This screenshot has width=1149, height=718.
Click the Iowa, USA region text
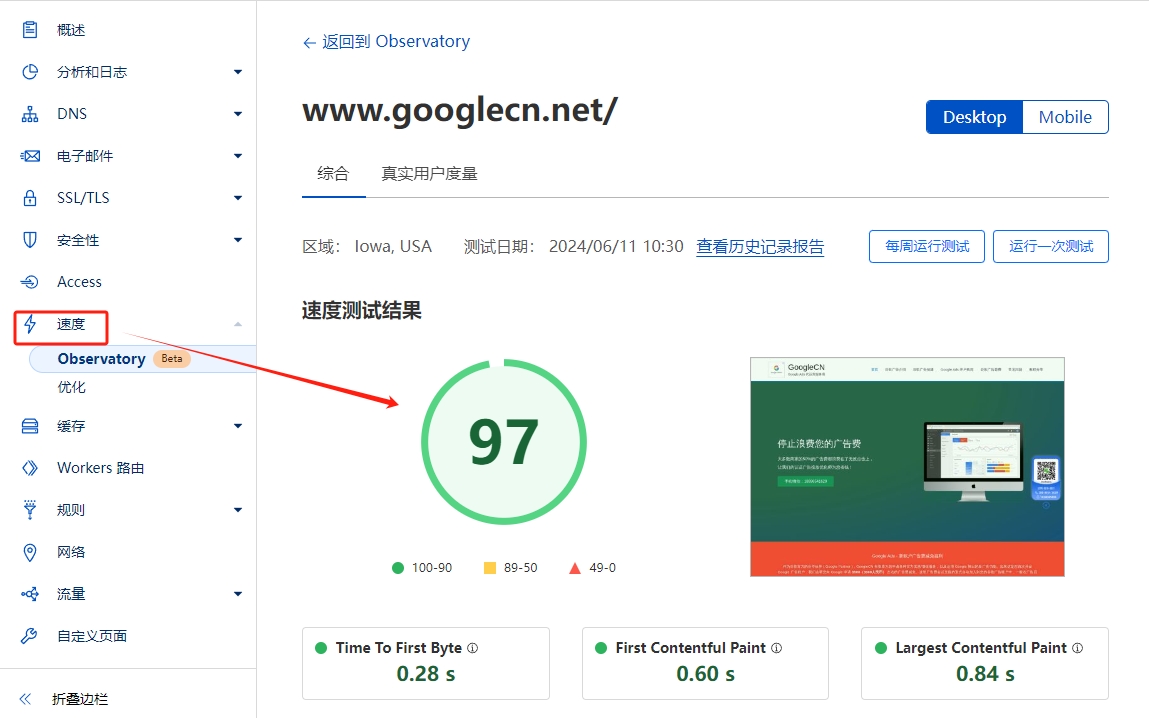(393, 246)
